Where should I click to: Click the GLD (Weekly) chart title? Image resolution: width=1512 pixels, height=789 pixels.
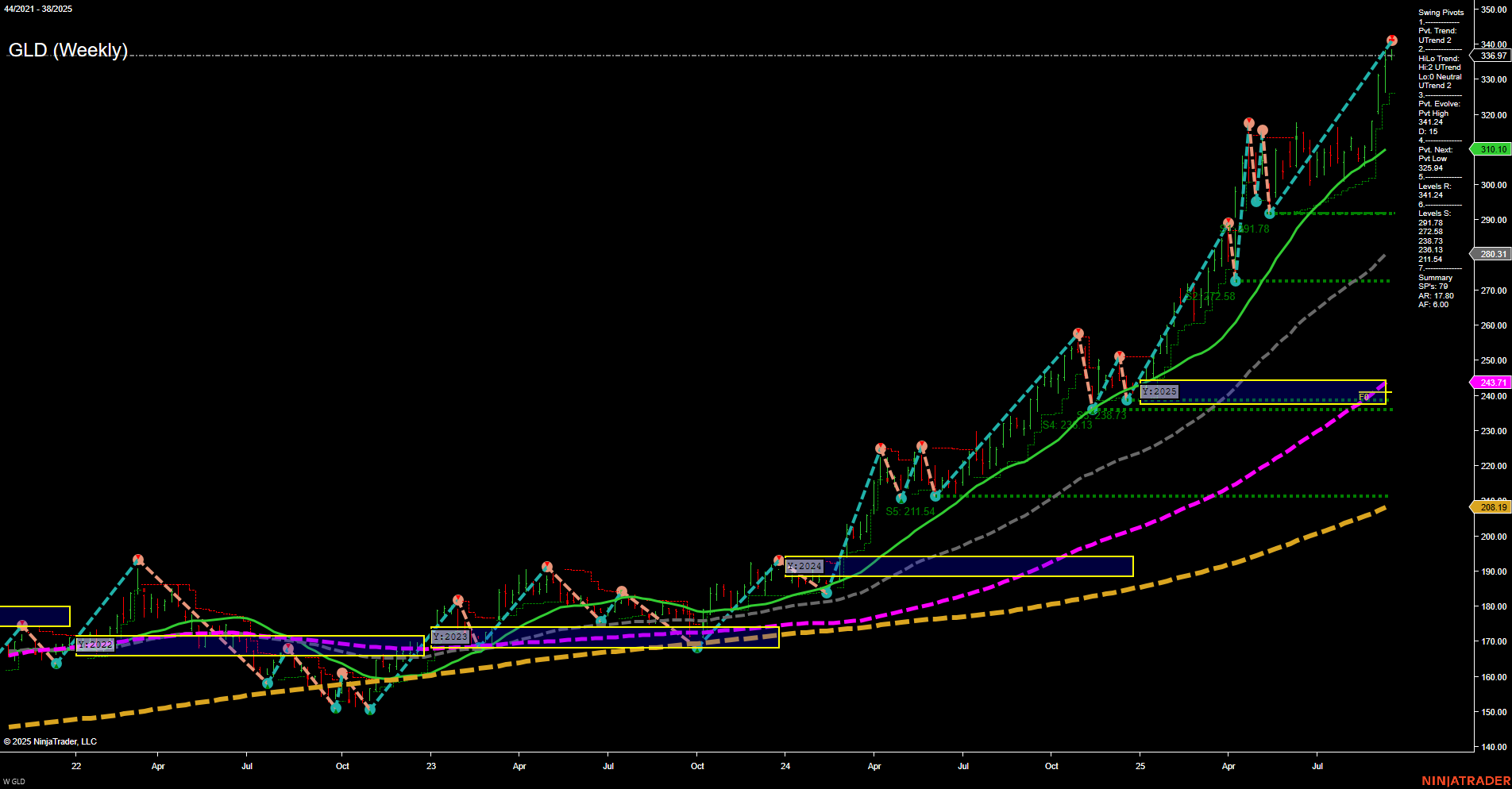[67, 52]
